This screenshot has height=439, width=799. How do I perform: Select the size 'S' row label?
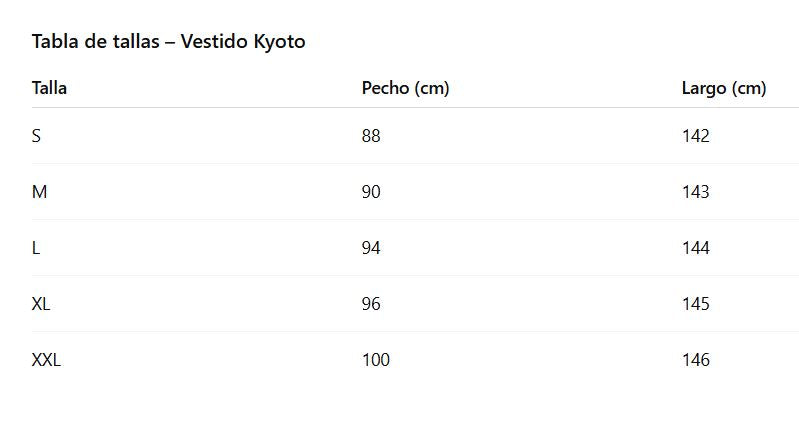click(36, 136)
